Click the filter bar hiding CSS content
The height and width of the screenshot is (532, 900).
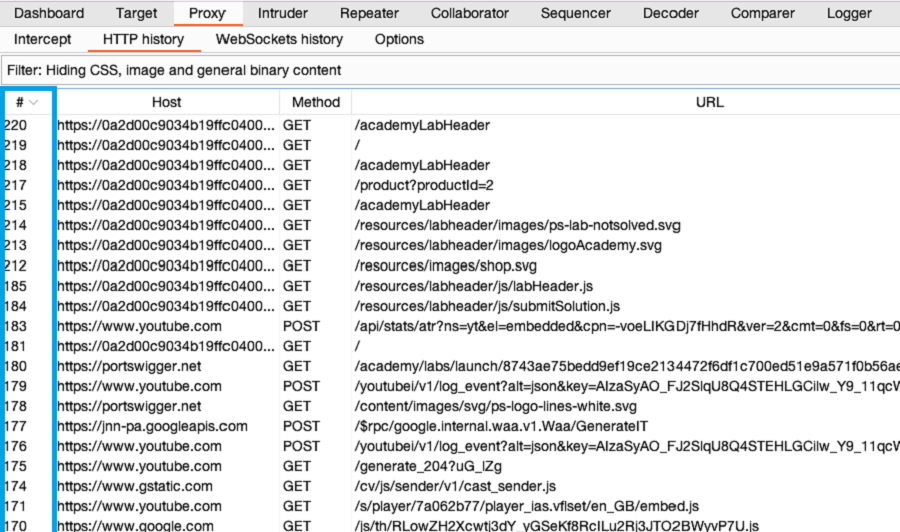point(450,71)
